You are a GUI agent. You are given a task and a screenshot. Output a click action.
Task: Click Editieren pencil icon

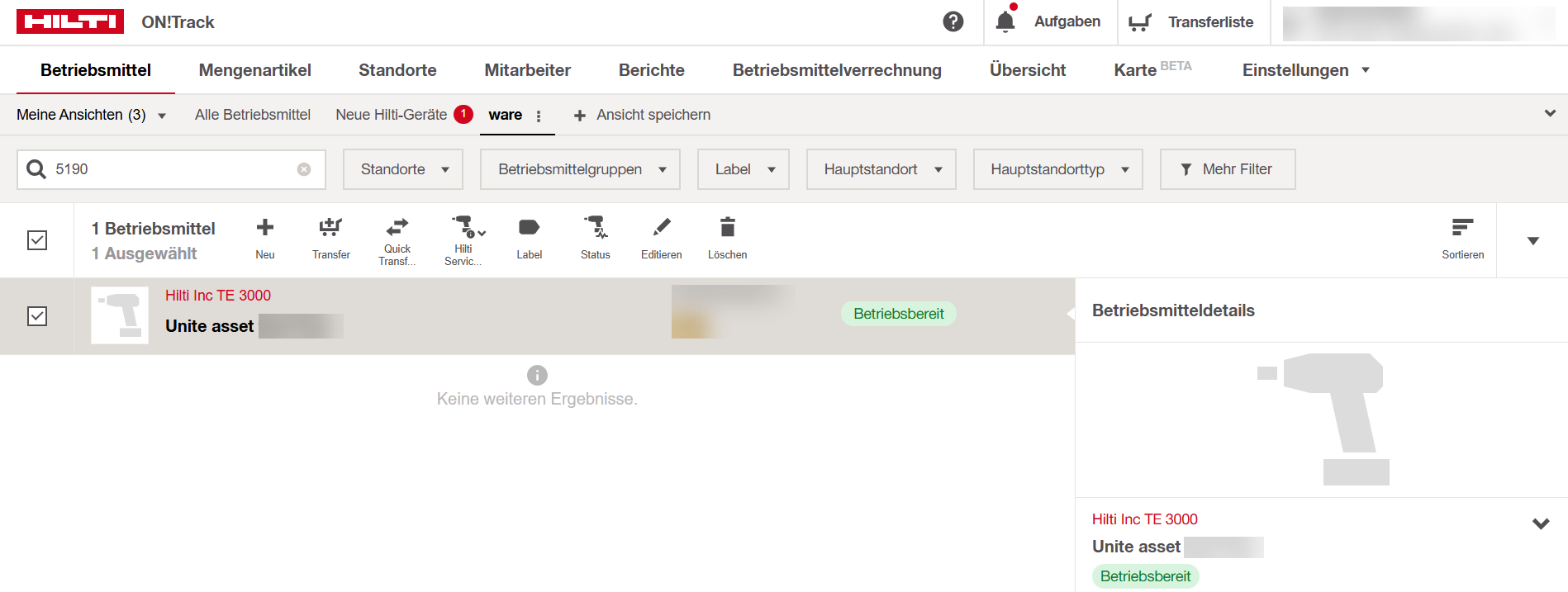pos(662,239)
